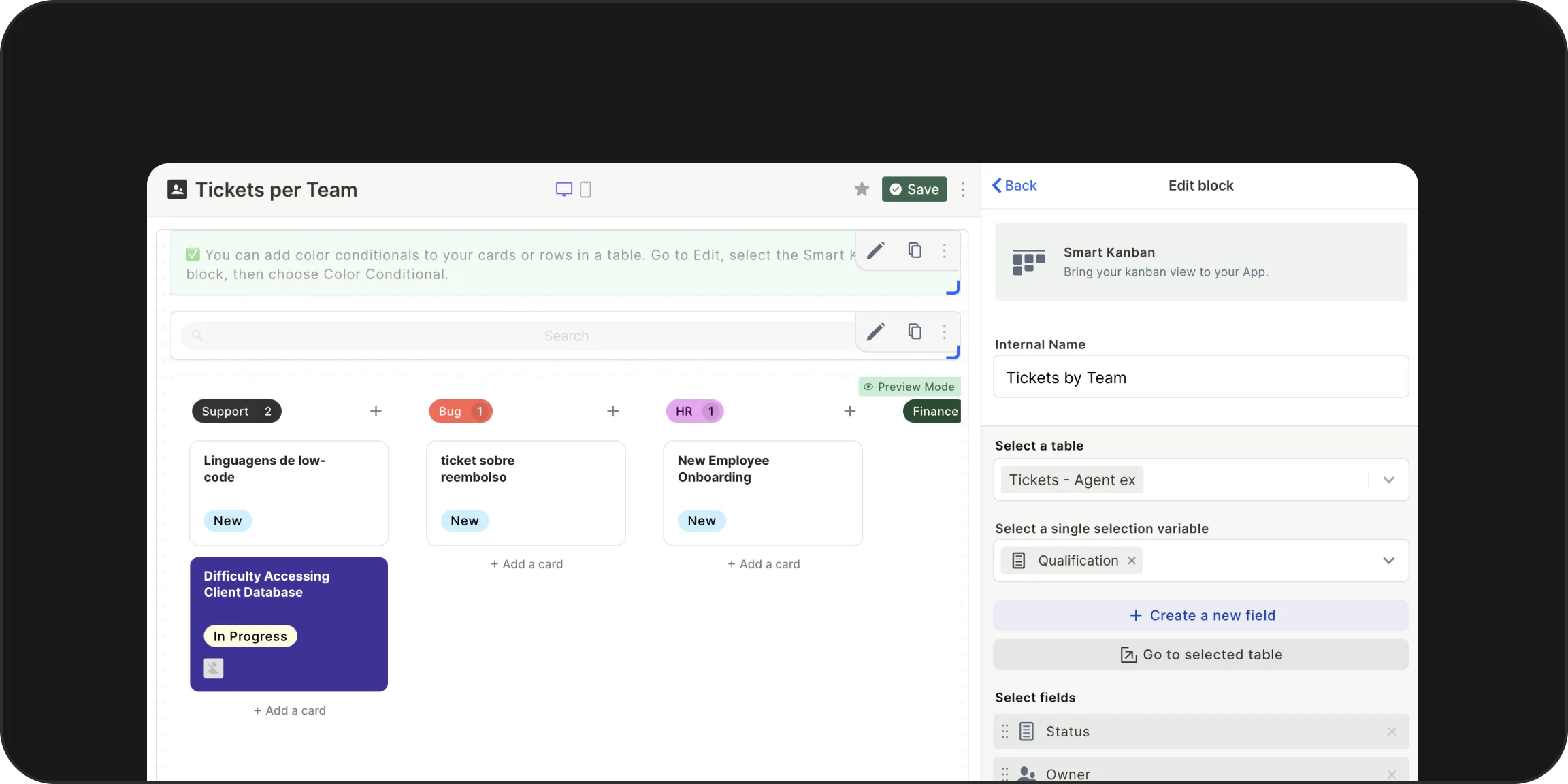Toggle the favorite star on Tickets per Team
This screenshot has height=784, width=1568.
[x=862, y=189]
